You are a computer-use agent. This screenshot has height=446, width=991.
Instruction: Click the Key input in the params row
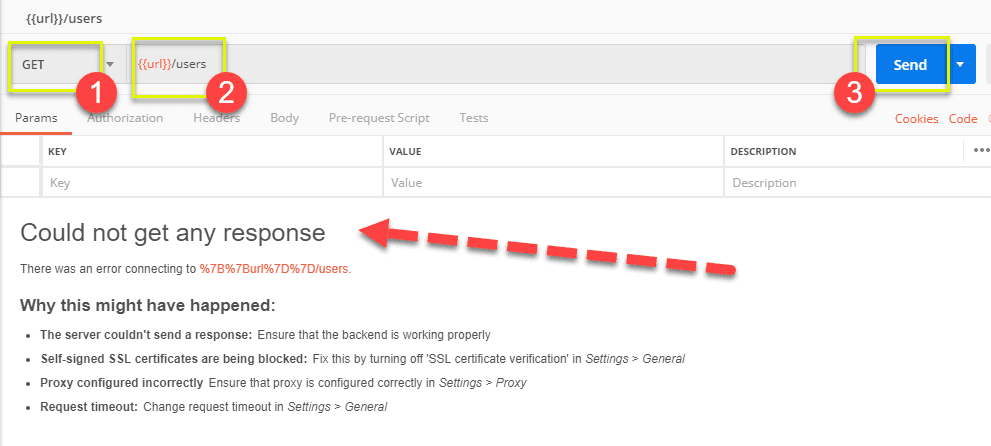pyautogui.click(x=210, y=183)
